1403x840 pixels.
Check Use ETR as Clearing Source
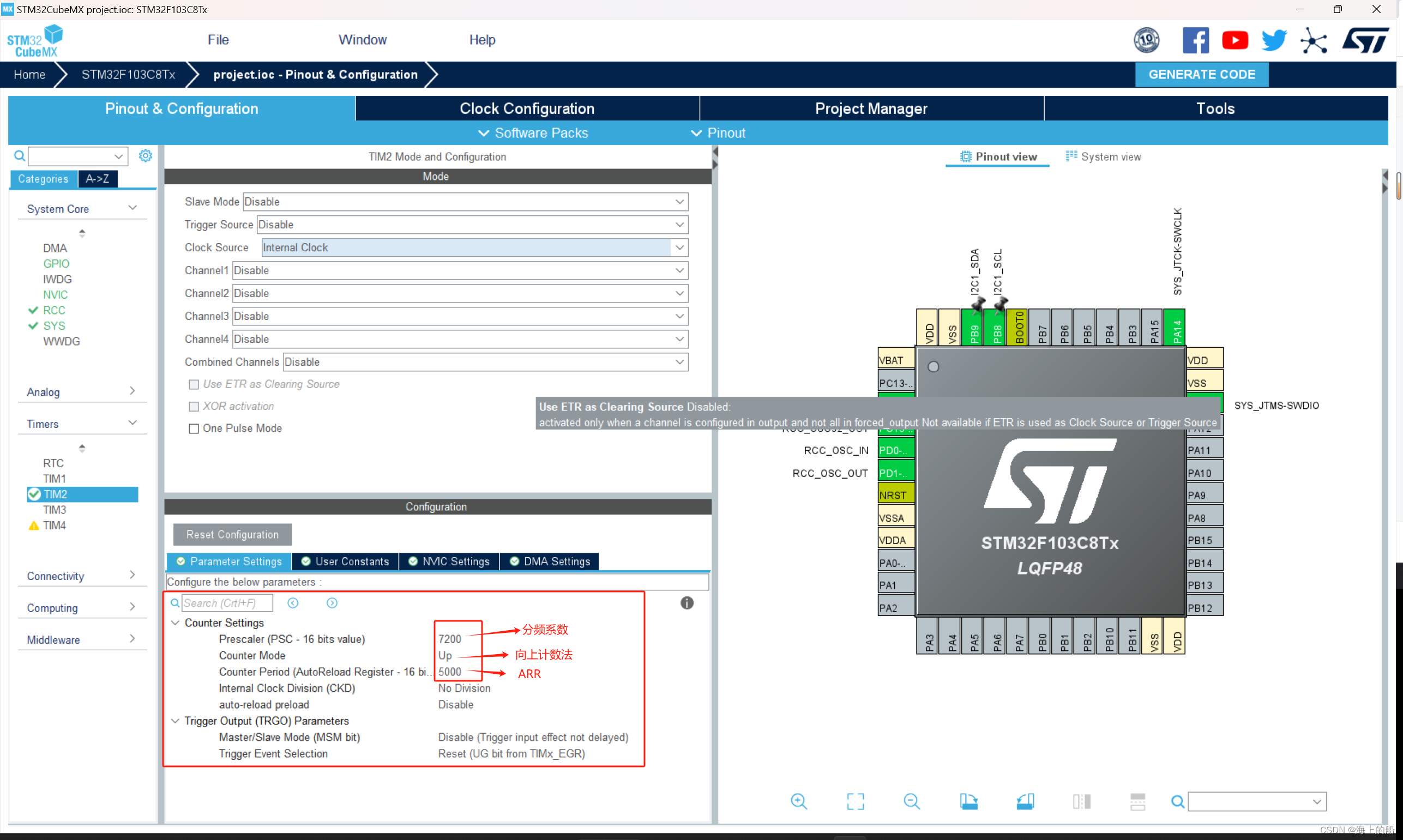click(194, 384)
